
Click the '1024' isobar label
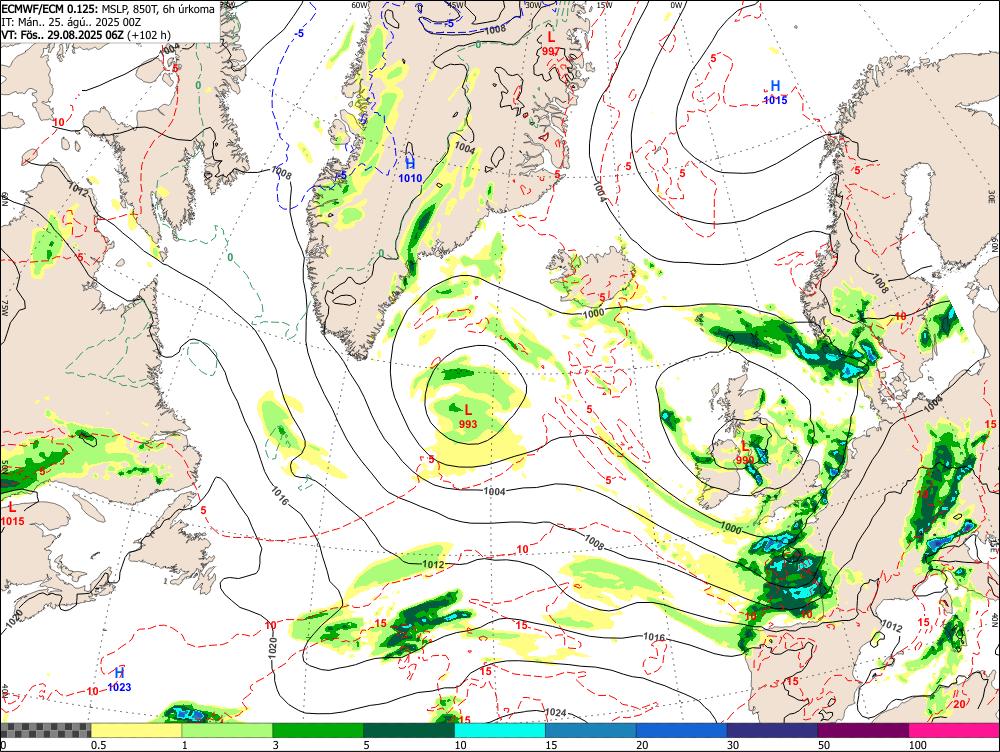[556, 712]
